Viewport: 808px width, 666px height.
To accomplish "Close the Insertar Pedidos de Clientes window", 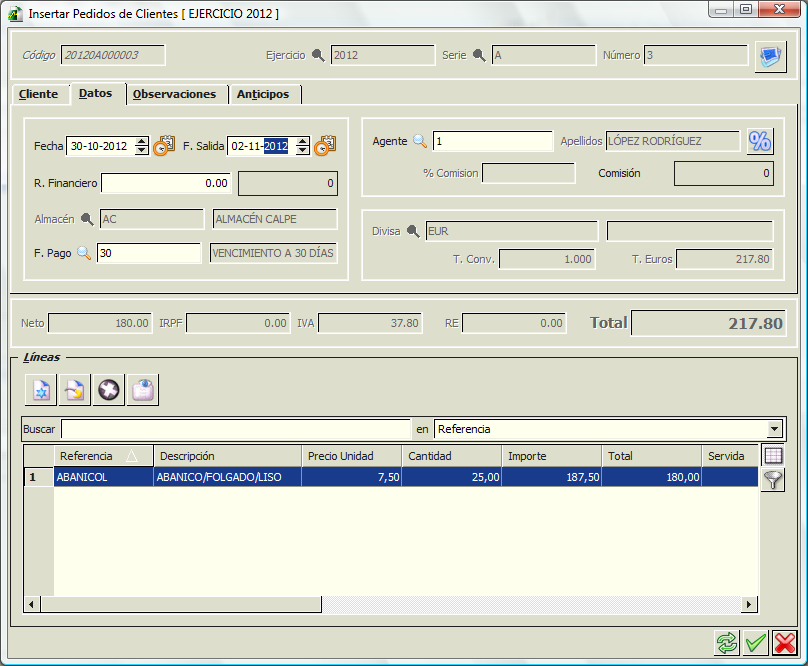I will click(x=779, y=10).
